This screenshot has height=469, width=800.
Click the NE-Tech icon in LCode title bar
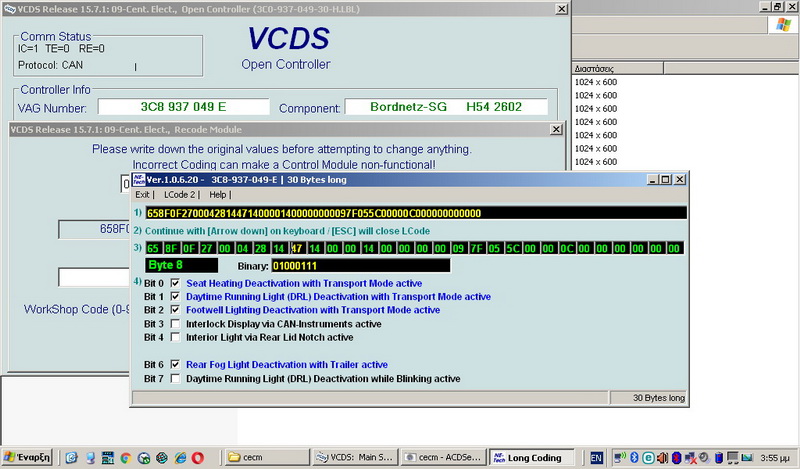139,180
